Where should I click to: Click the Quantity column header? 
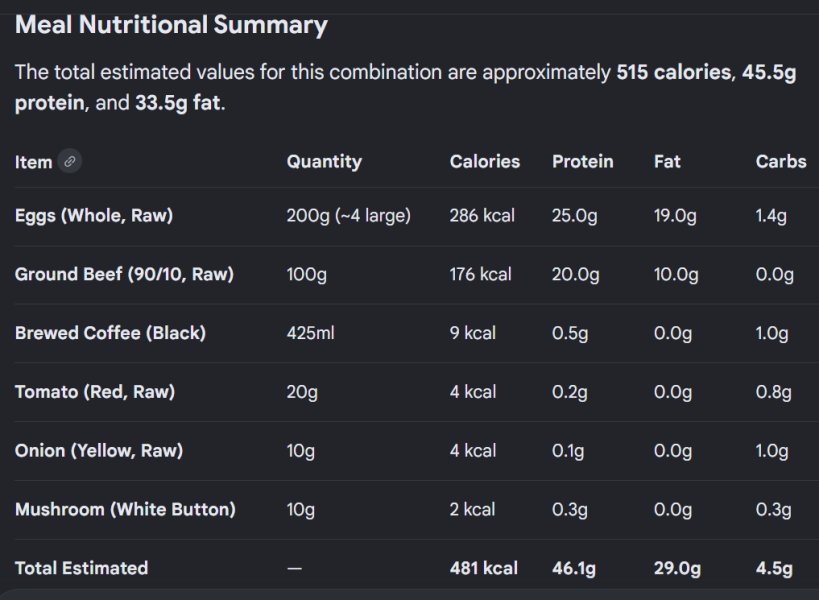point(324,162)
